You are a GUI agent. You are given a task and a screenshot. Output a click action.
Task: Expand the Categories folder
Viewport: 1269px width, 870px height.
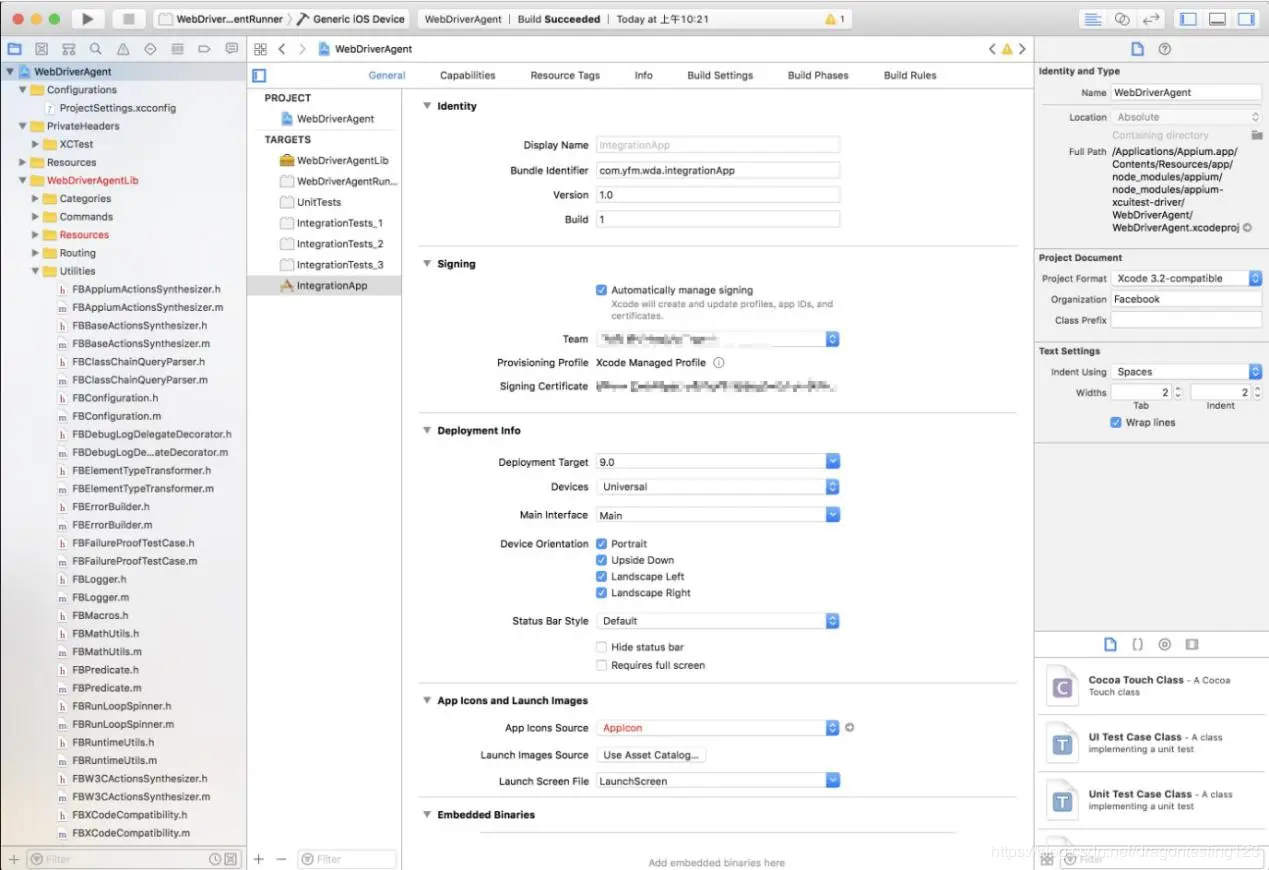coord(36,199)
